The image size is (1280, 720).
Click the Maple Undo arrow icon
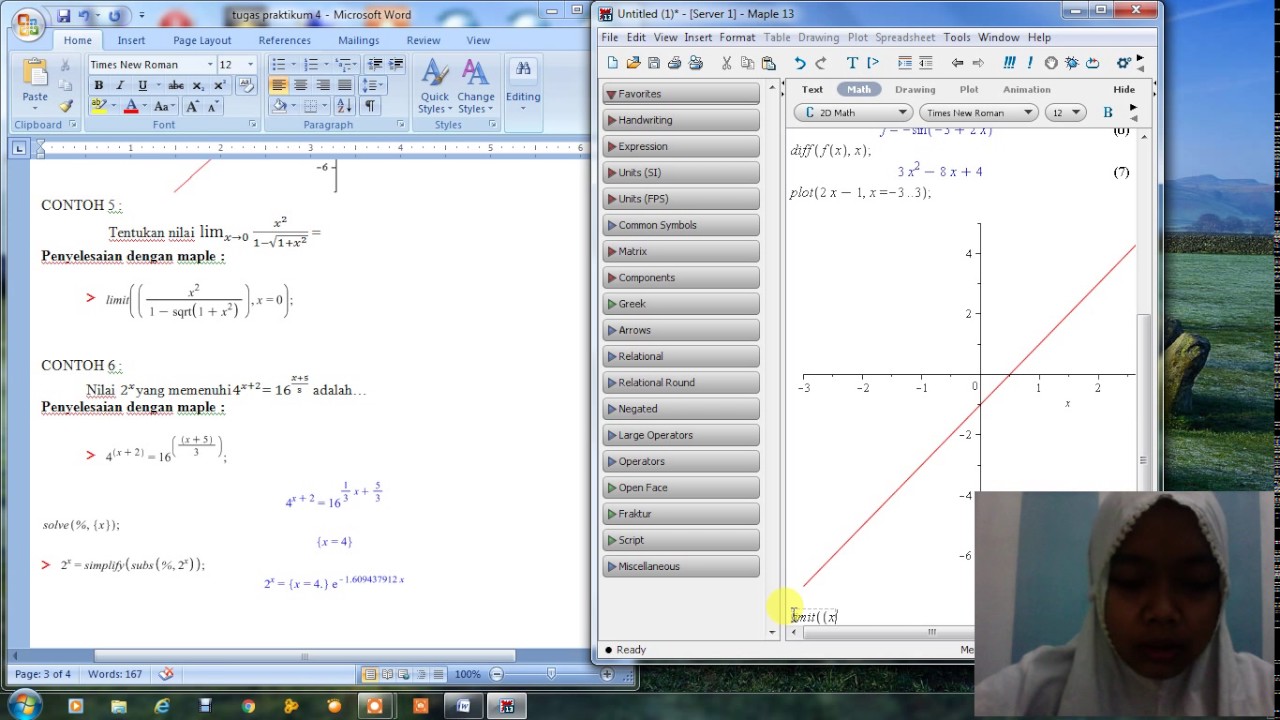(x=799, y=63)
